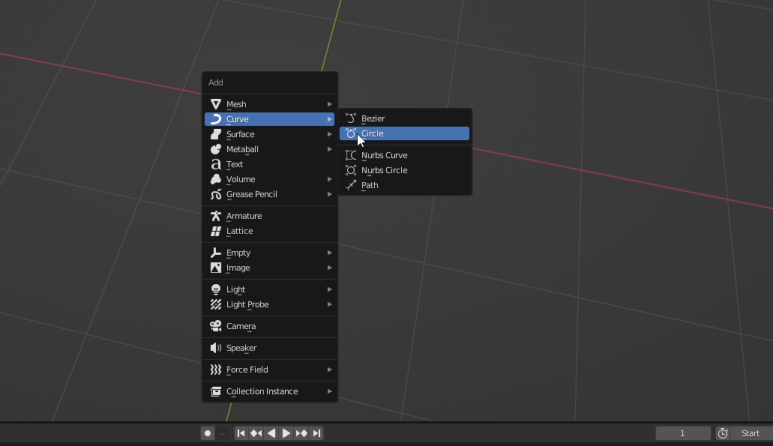The width and height of the screenshot is (773, 446).
Task: Add a Path curve
Action: click(404, 185)
